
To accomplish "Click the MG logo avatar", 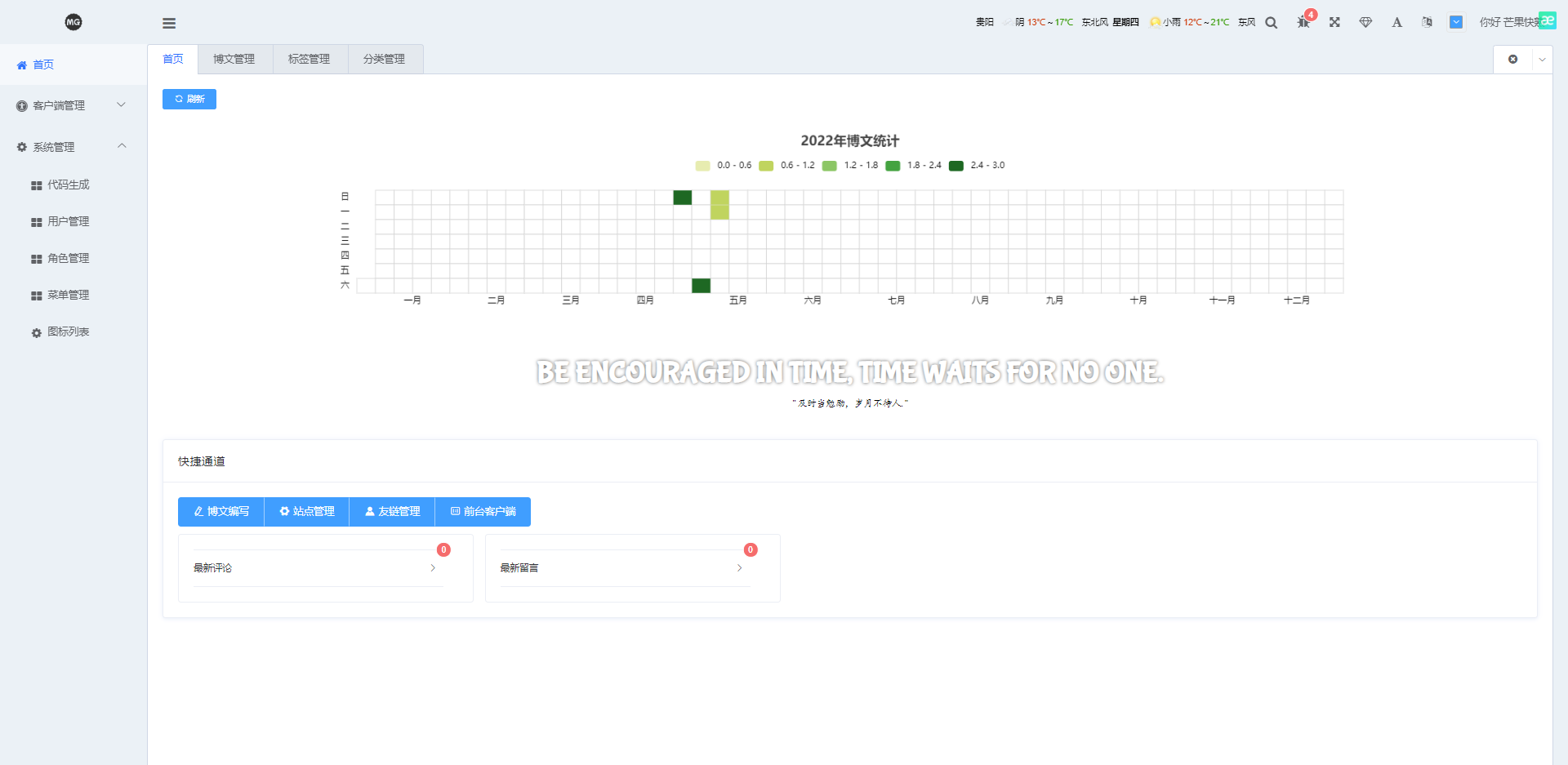I will pyautogui.click(x=73, y=22).
